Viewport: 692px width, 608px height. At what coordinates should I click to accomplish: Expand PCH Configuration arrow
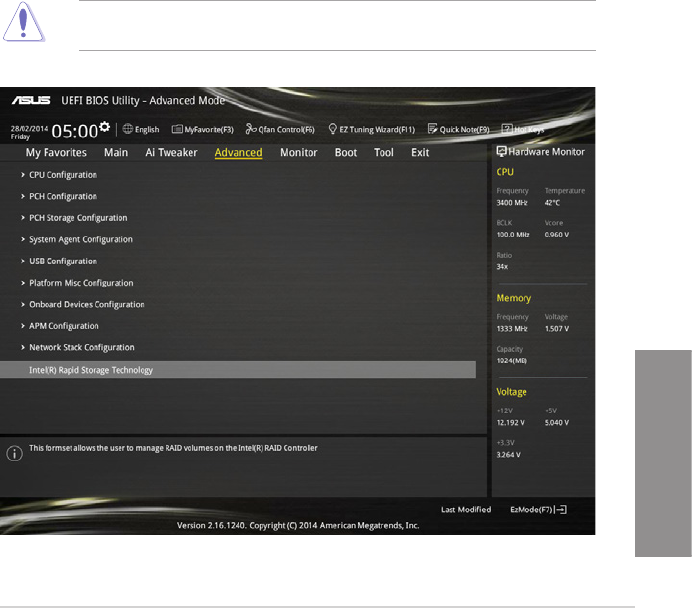coord(23,196)
